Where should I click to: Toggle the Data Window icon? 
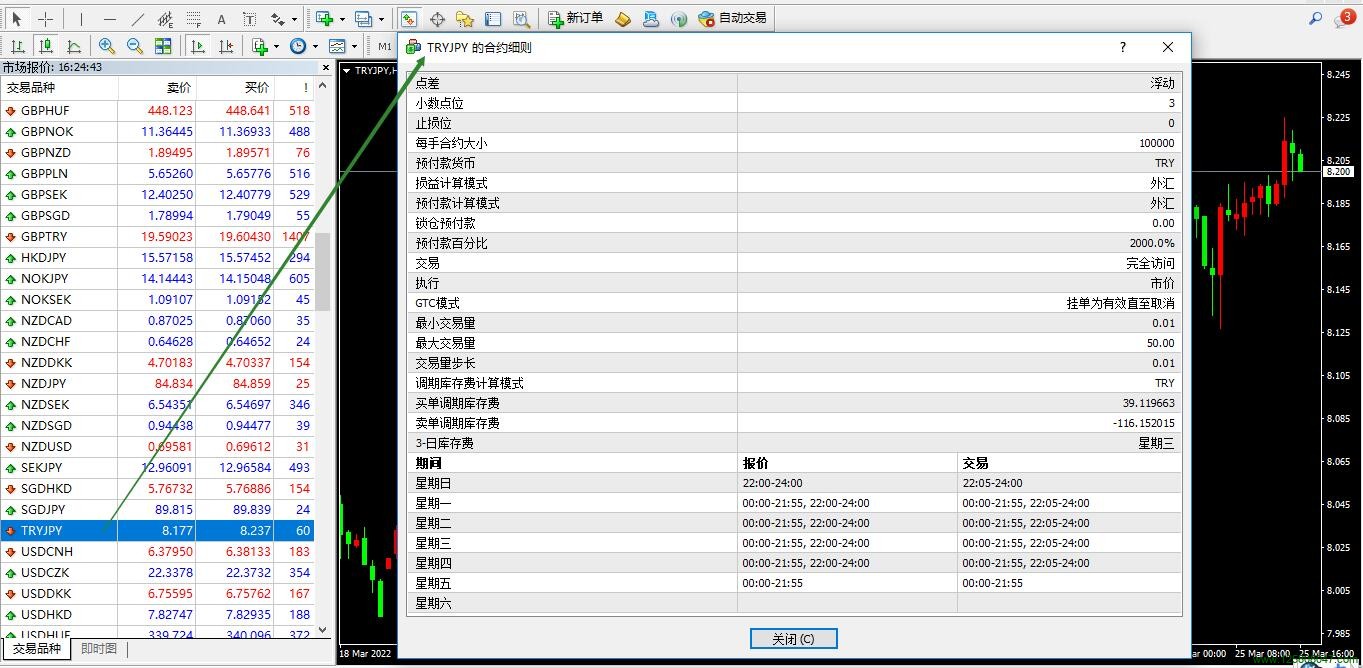point(437,18)
